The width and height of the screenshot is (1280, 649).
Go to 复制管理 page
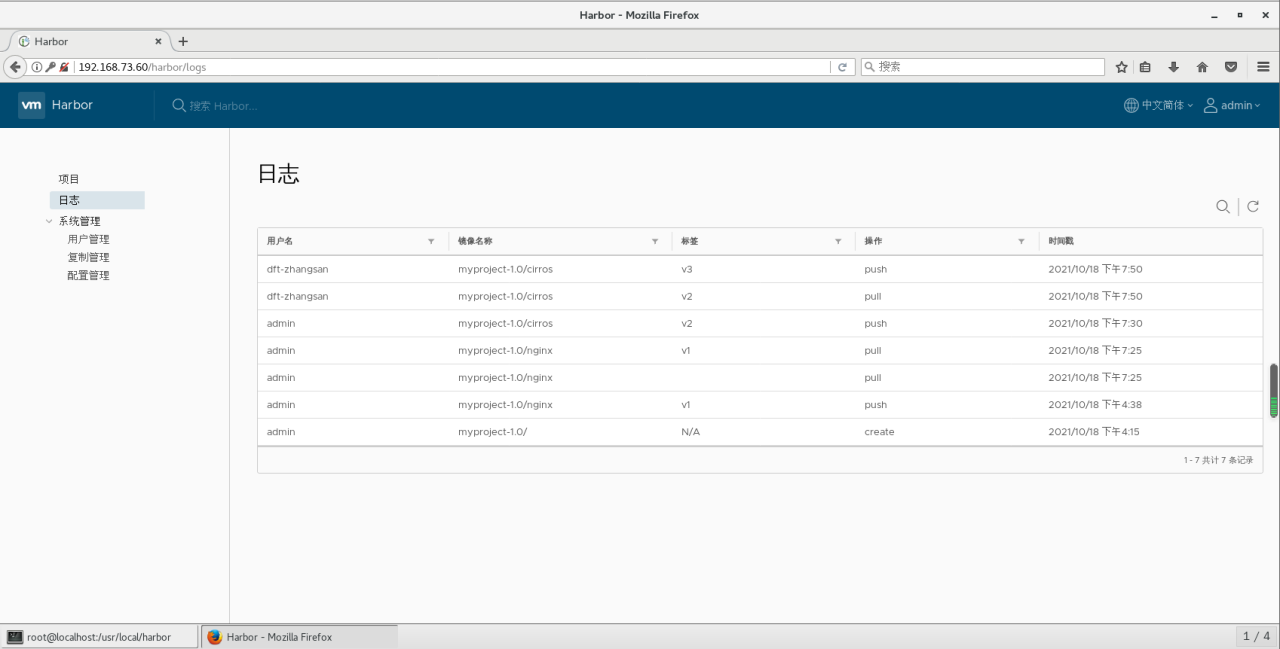coord(88,257)
